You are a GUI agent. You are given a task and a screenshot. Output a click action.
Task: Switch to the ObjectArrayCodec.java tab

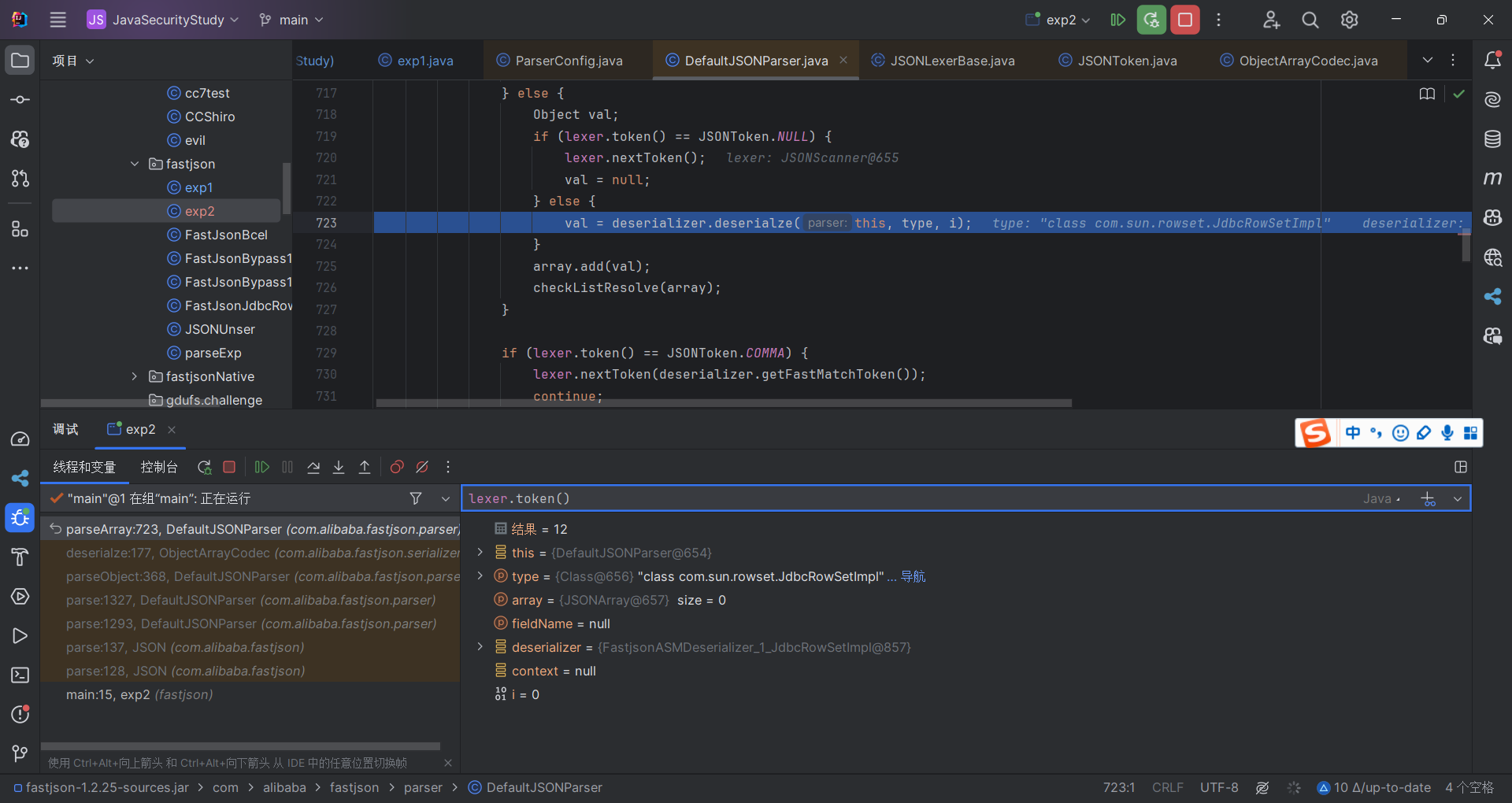point(1299,61)
